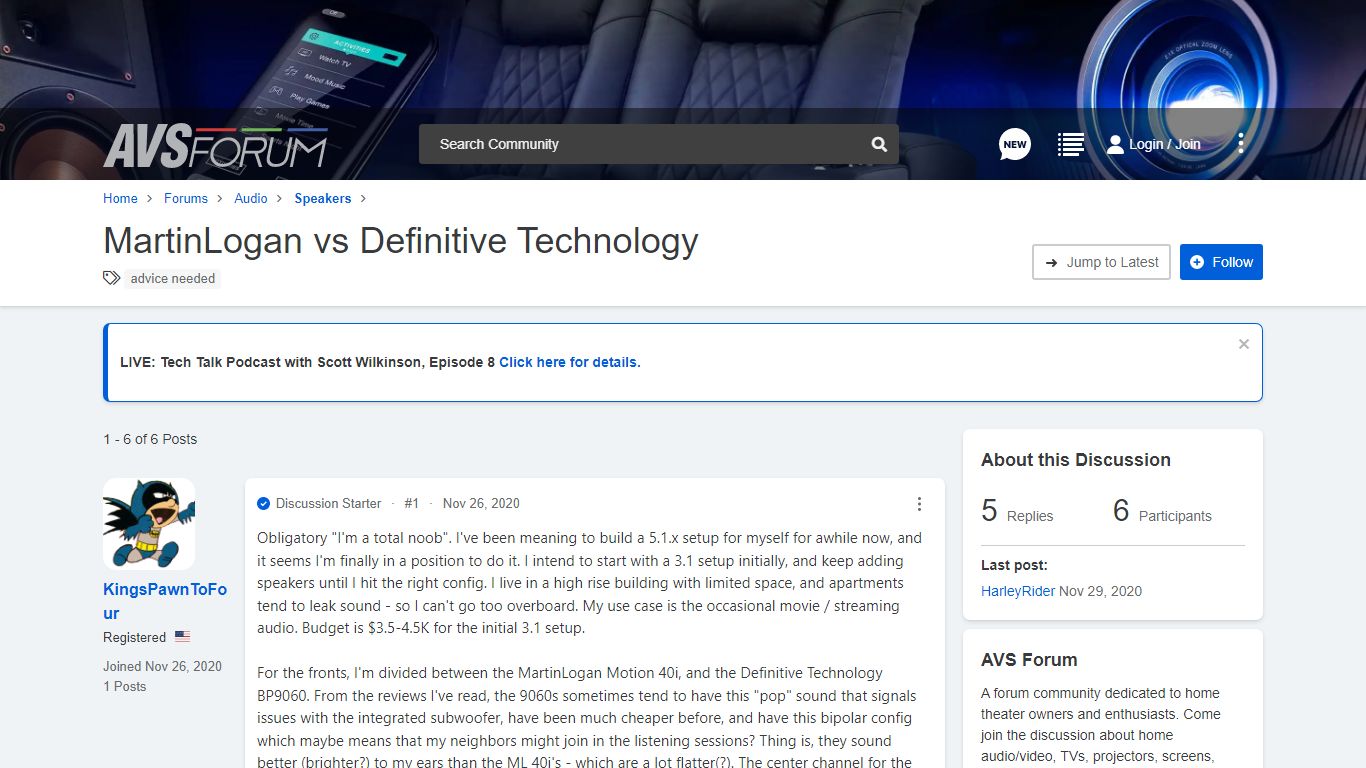Screen dimensions: 1366x768
Task: Click the Discussion Starter checkmark badge
Action: point(263,503)
